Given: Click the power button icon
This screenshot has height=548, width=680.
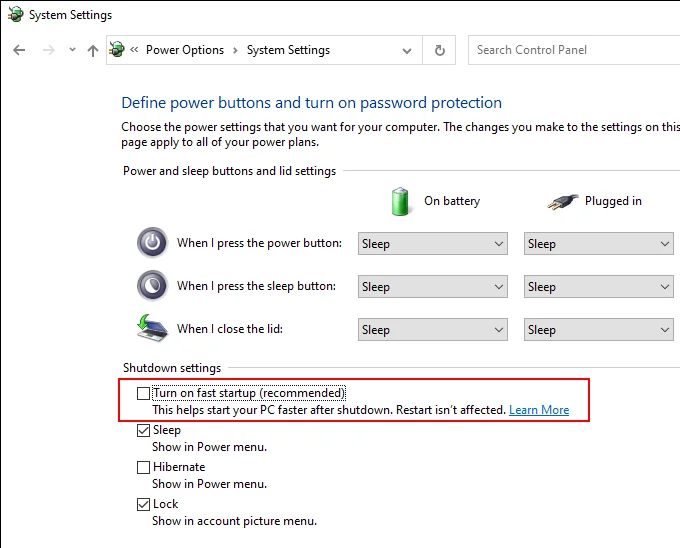Looking at the screenshot, I should [x=152, y=242].
